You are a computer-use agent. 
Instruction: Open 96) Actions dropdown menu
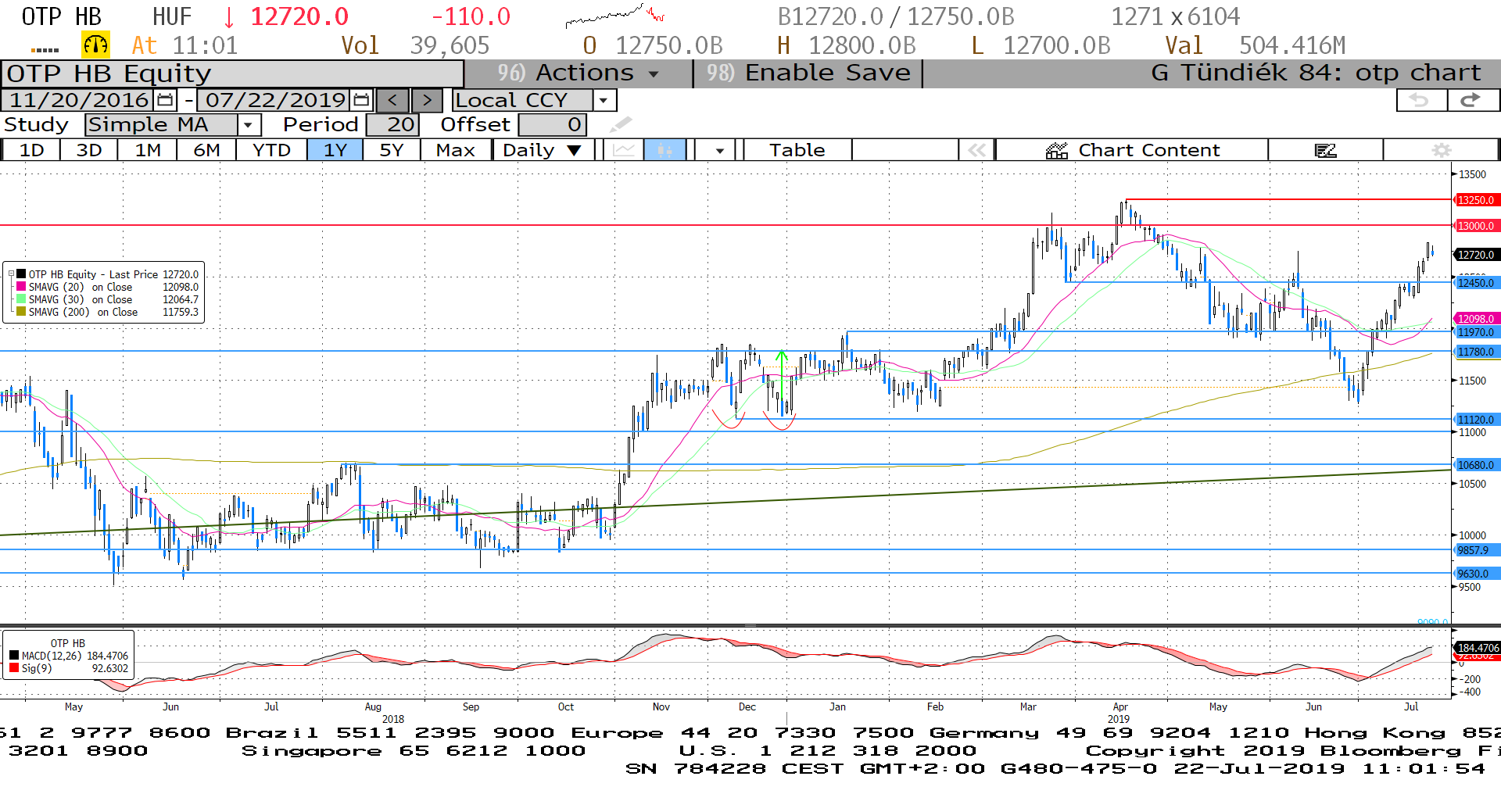[x=579, y=73]
